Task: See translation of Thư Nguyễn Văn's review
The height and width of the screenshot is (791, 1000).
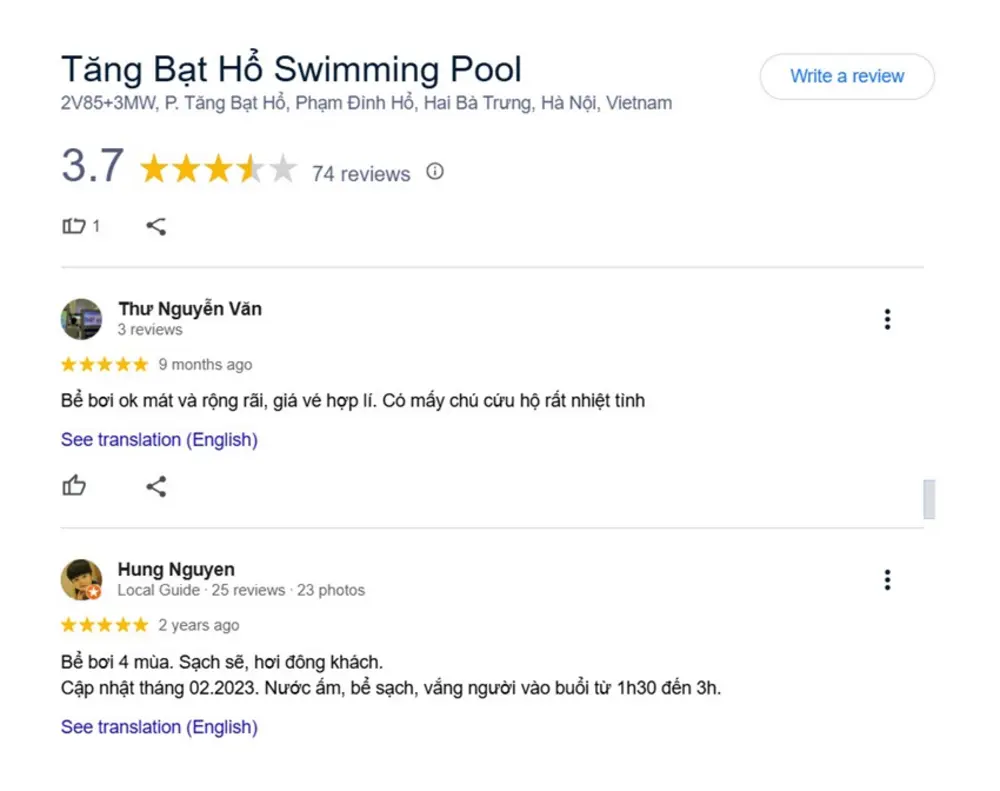Action: tap(159, 440)
